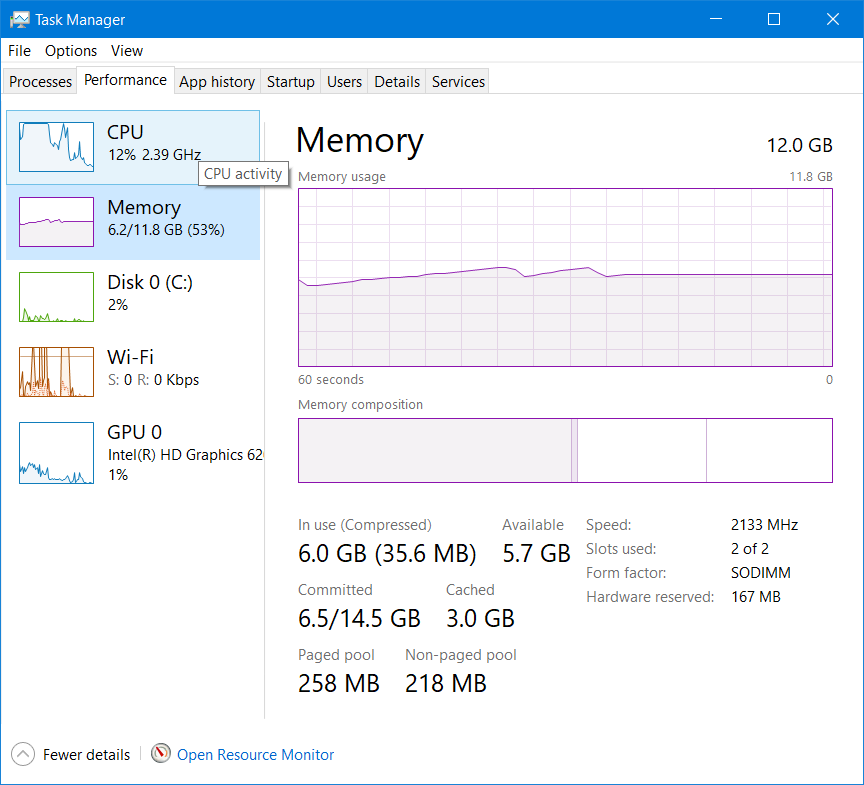Open the Services tab
The image size is (864, 785).
point(458,82)
